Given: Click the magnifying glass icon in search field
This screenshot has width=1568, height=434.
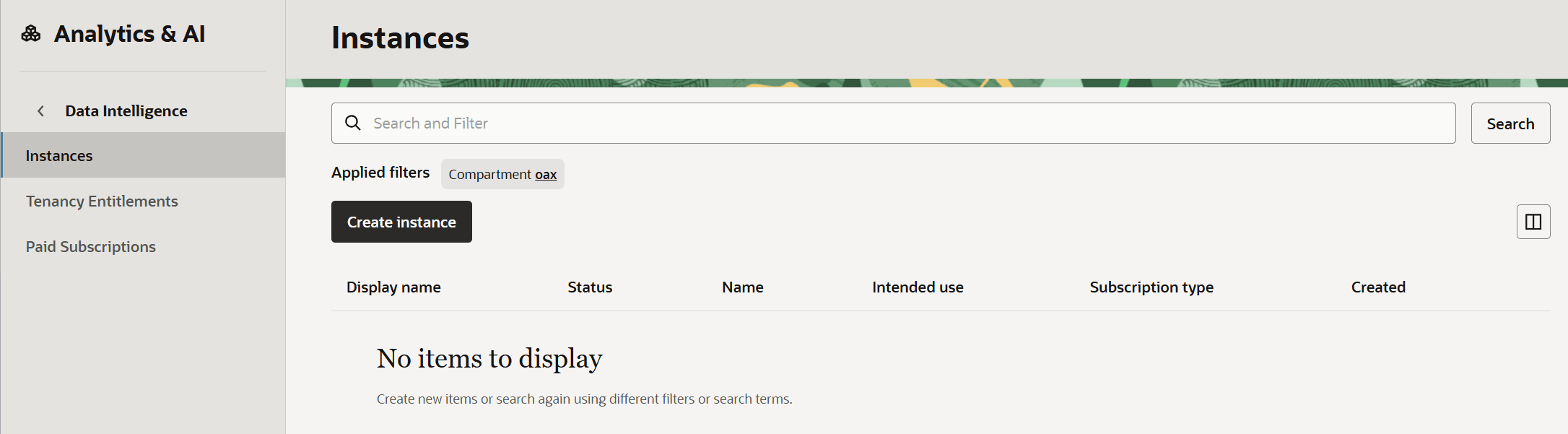Looking at the screenshot, I should click(353, 123).
